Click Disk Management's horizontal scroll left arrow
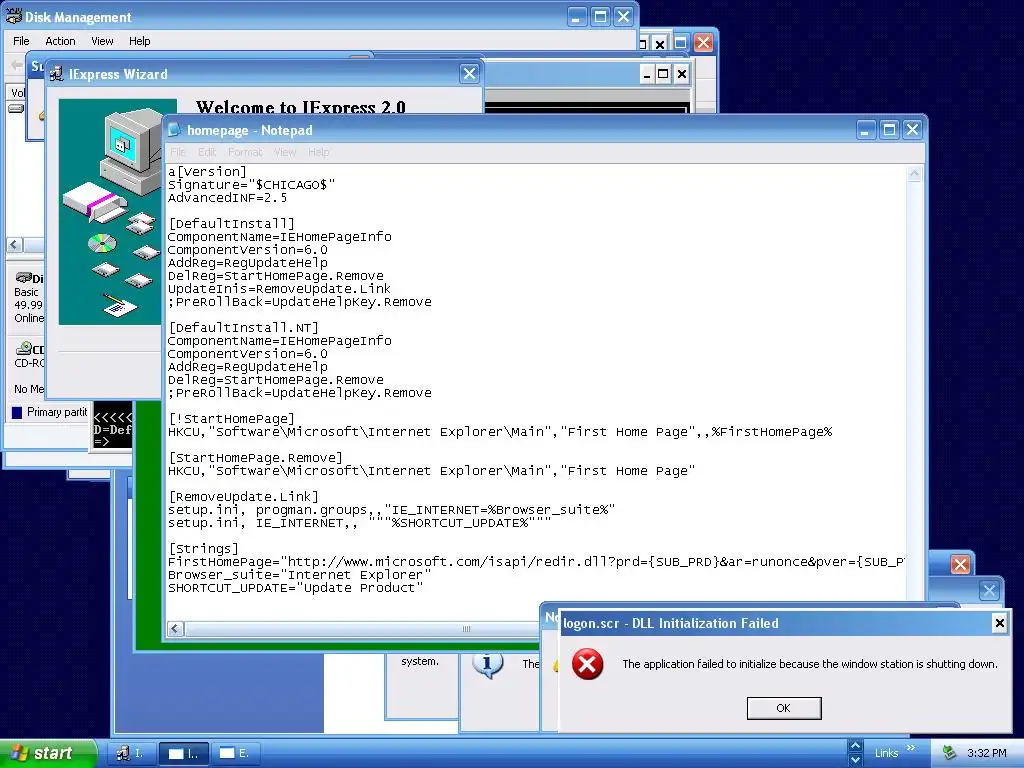Screen dimensions: 1024x768 coord(15,245)
